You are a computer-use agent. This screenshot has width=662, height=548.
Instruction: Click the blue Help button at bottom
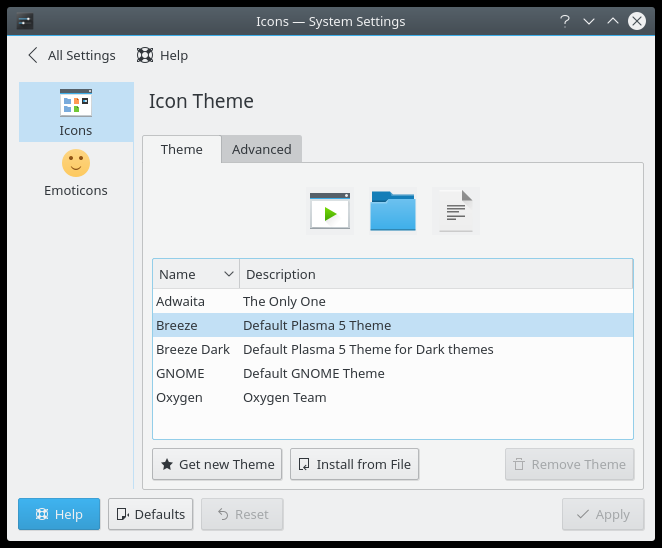click(x=59, y=514)
